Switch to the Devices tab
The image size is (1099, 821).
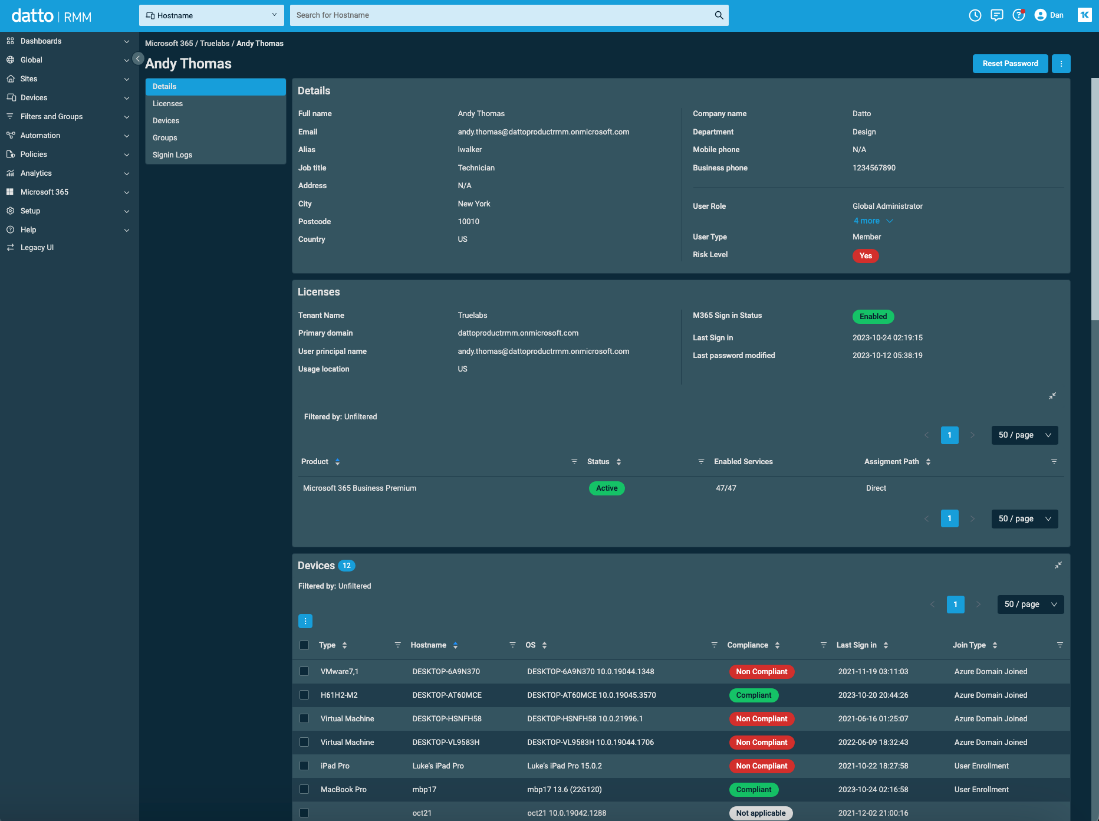215,121
